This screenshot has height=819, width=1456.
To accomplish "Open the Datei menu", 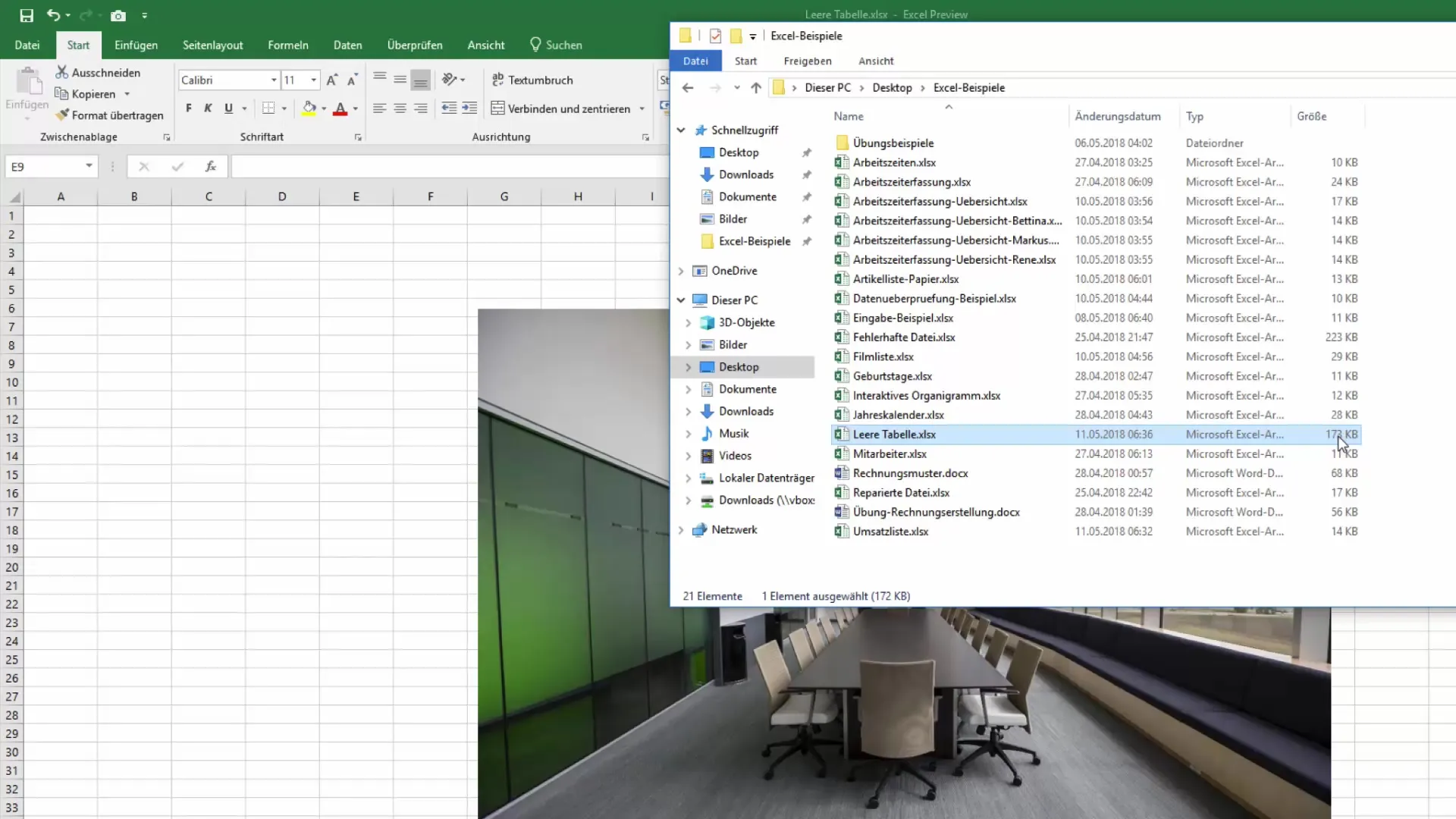I will (x=26, y=45).
